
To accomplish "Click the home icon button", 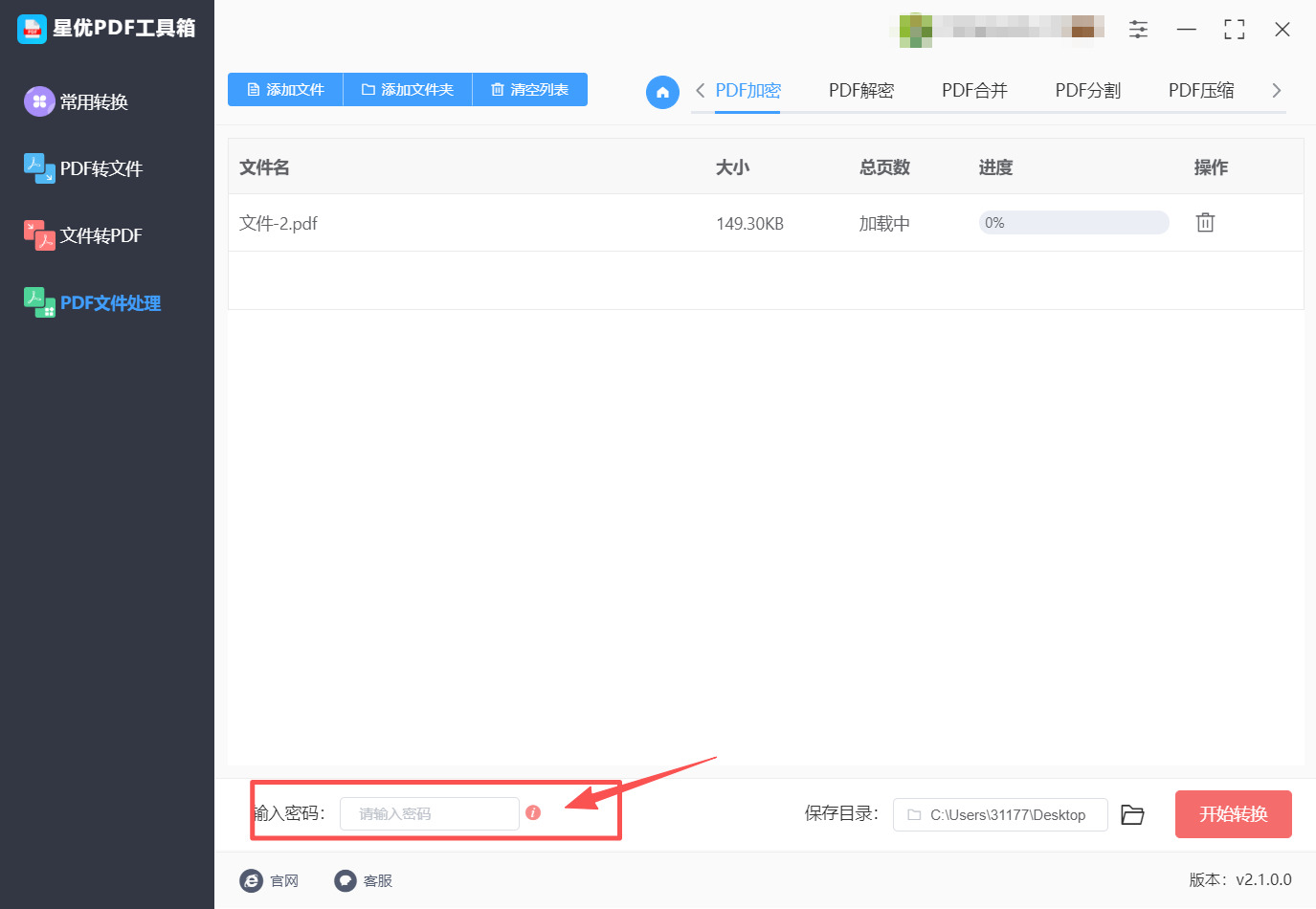I will 662,92.
